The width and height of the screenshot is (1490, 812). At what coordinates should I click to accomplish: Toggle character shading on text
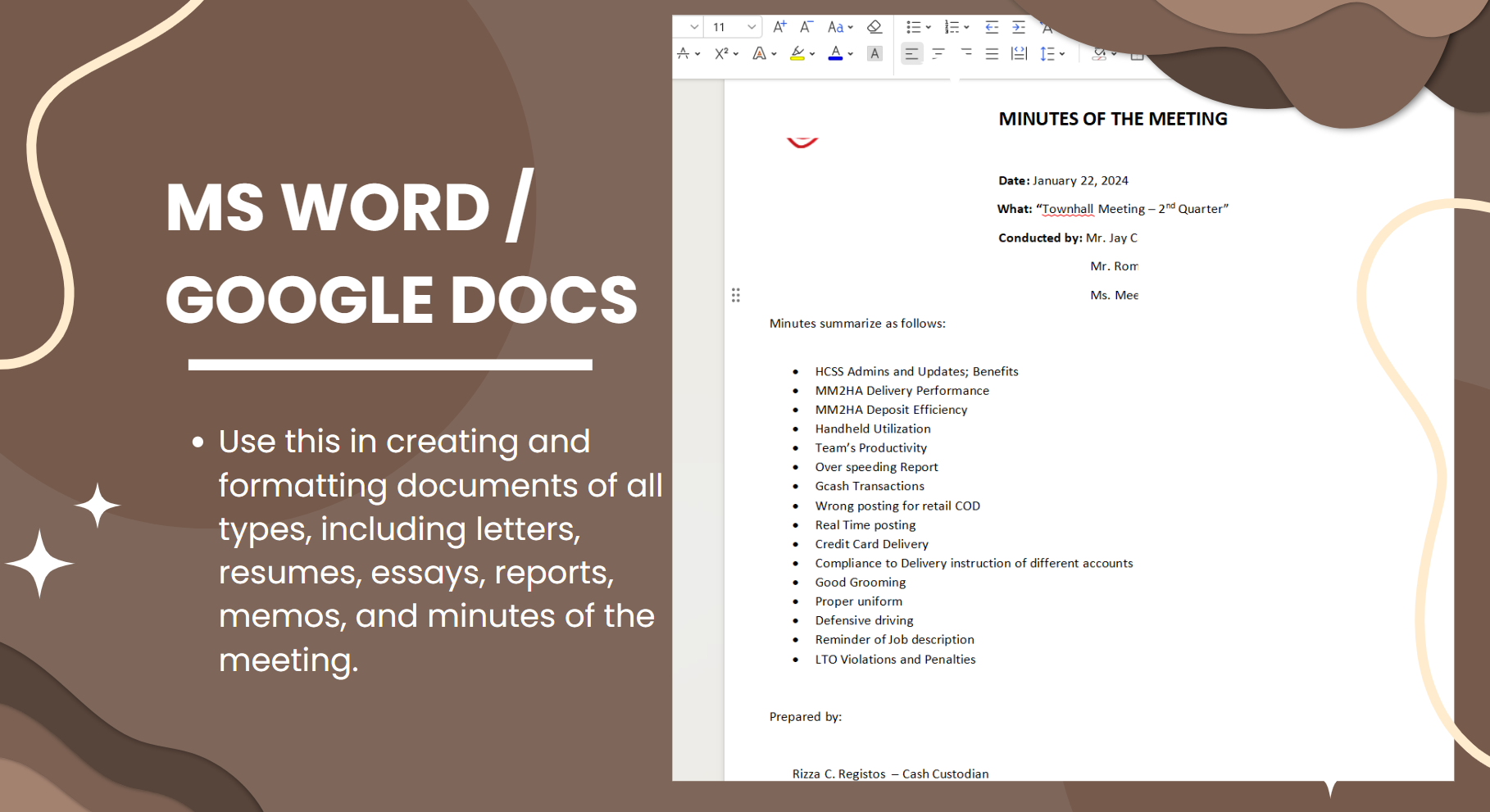click(x=874, y=54)
